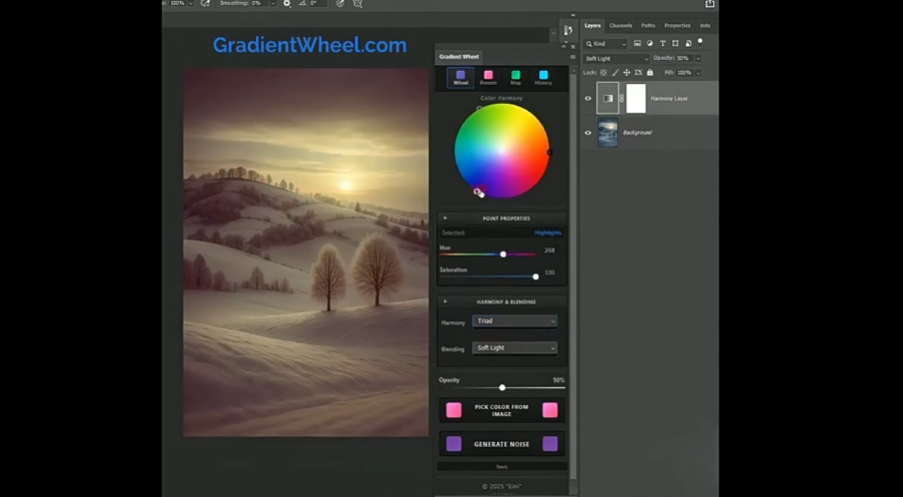Click the Hue slider handle

point(503,254)
